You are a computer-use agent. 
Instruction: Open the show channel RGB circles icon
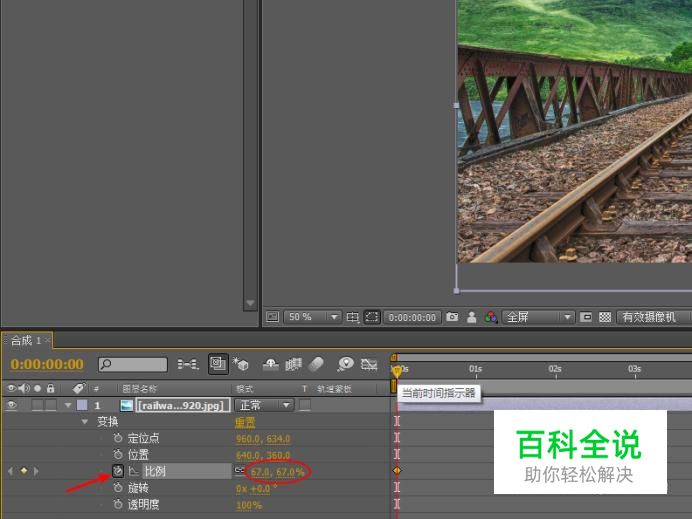(x=491, y=317)
